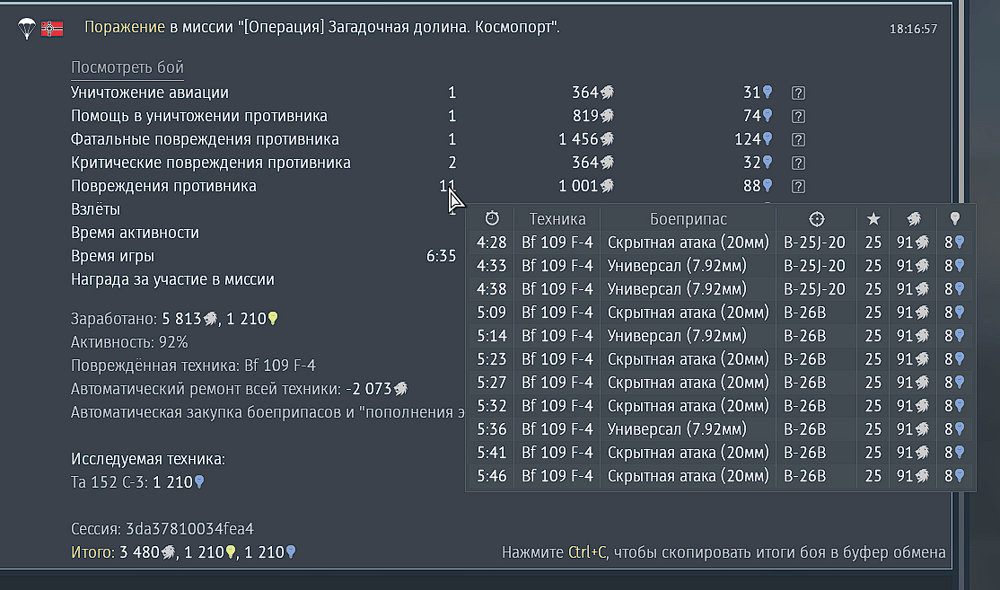The image size is (1000, 590).
Task: Click the 'Активность: 92%' line
Action: [x=129, y=342]
